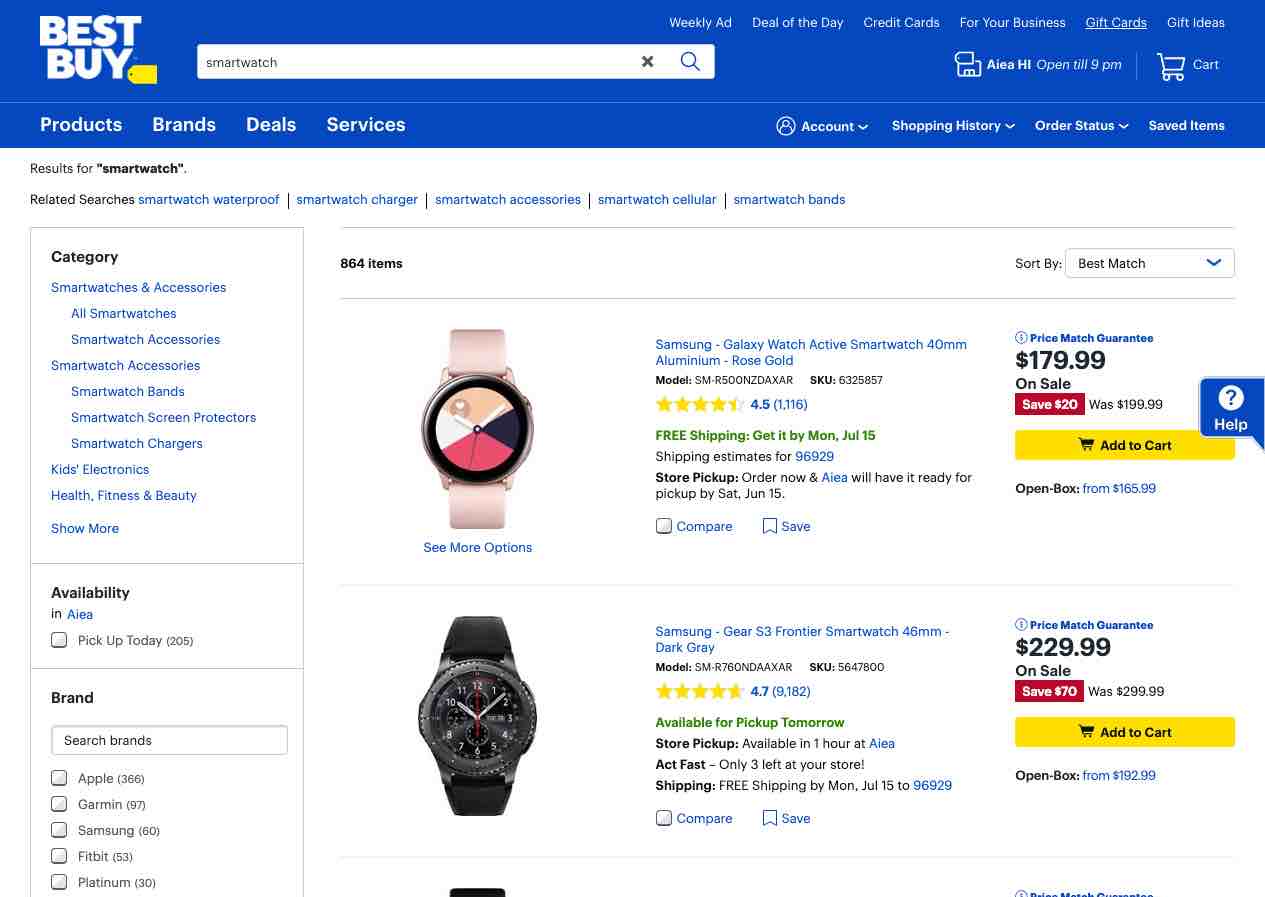Clear the search field with the X icon
Screen dimensions: 1265x897
click(647, 61)
